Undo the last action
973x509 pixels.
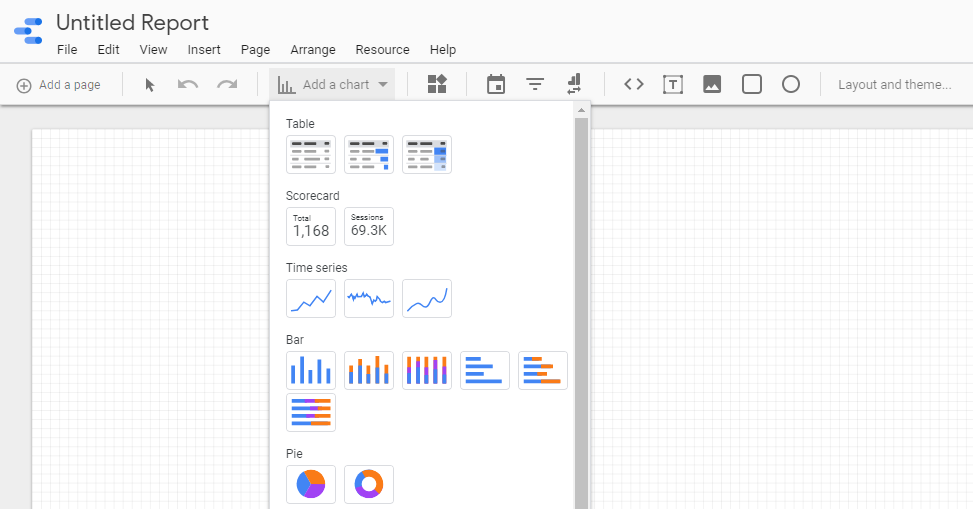[187, 84]
